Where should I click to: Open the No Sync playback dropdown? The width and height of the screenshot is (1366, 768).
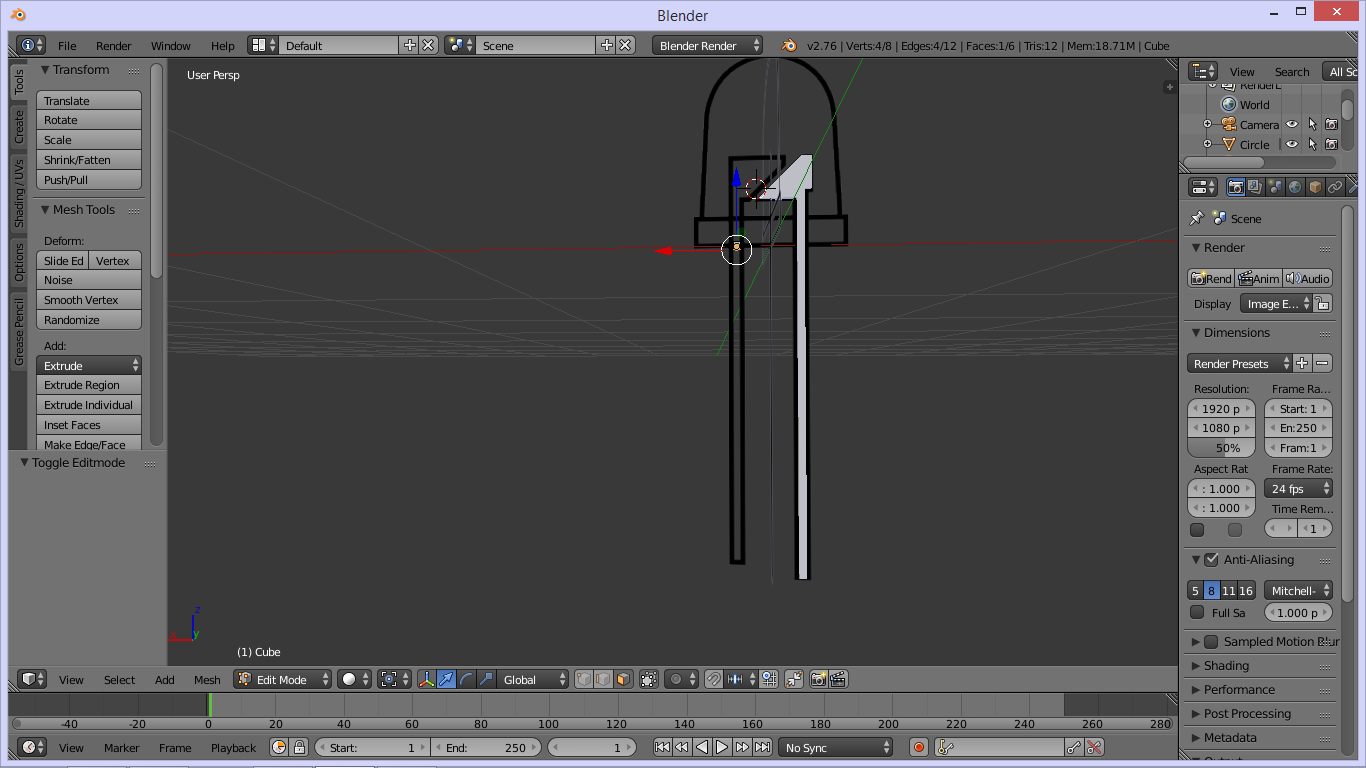point(835,747)
